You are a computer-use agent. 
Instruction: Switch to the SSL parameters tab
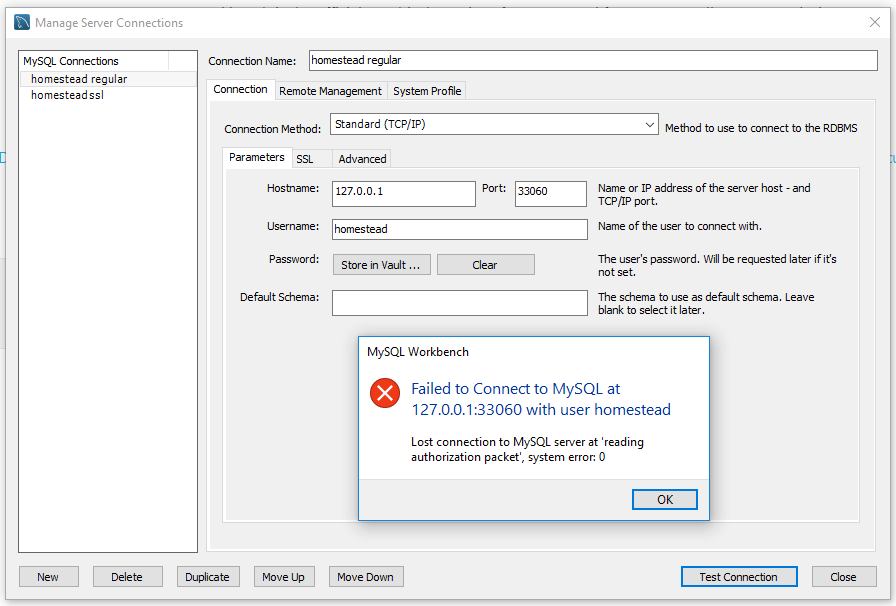coord(305,159)
